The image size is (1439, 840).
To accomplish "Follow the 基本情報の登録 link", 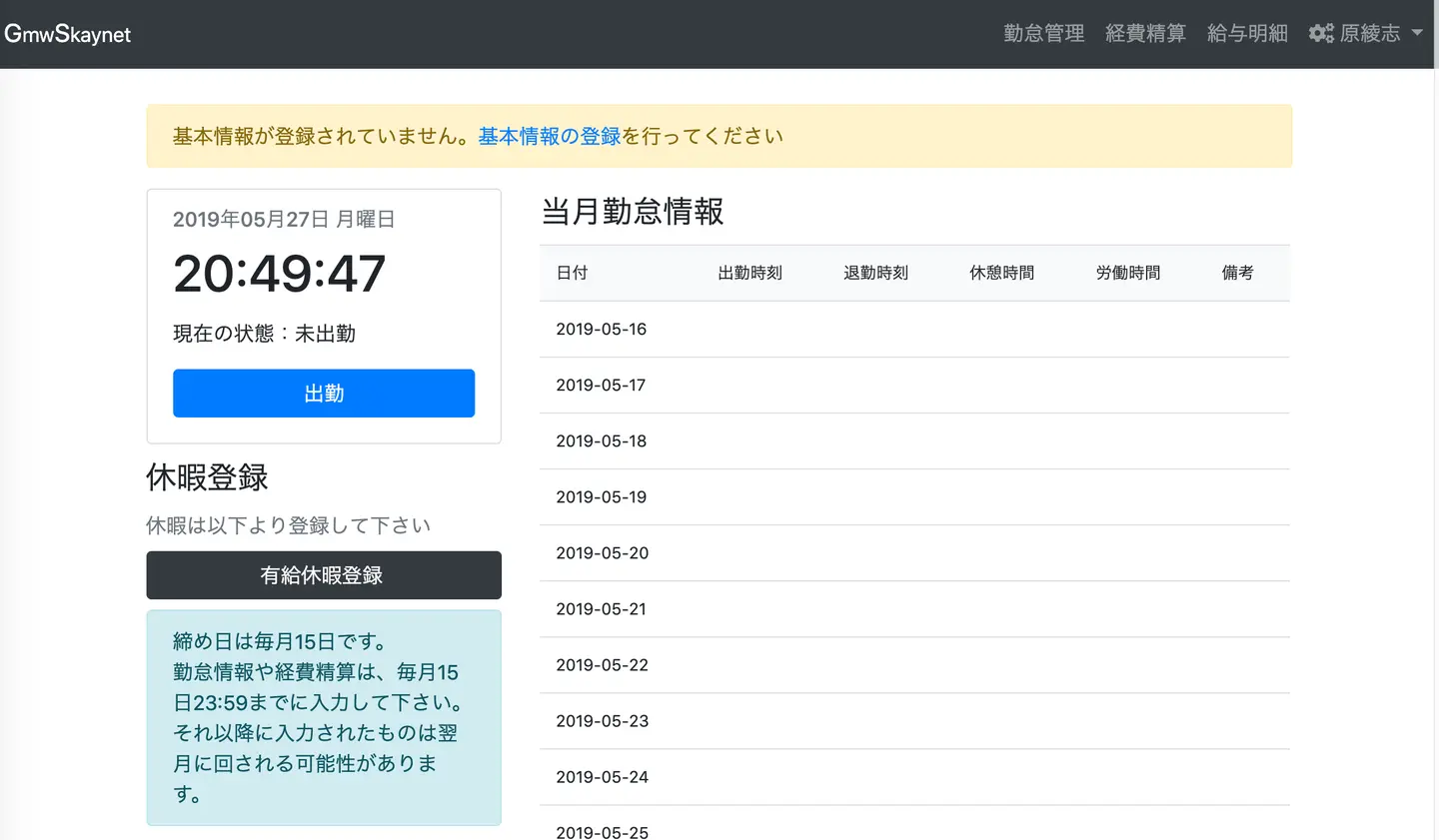I will (550, 136).
